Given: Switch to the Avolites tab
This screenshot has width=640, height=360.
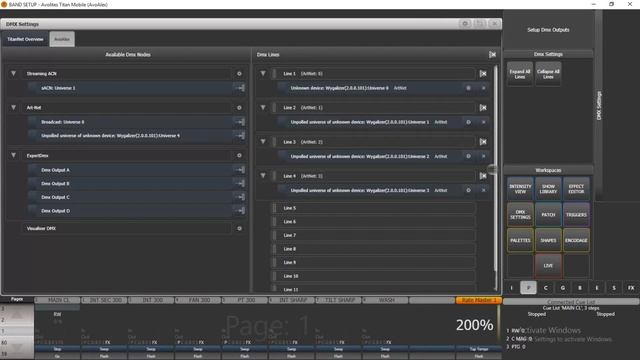Looking at the screenshot, I should tap(62, 39).
